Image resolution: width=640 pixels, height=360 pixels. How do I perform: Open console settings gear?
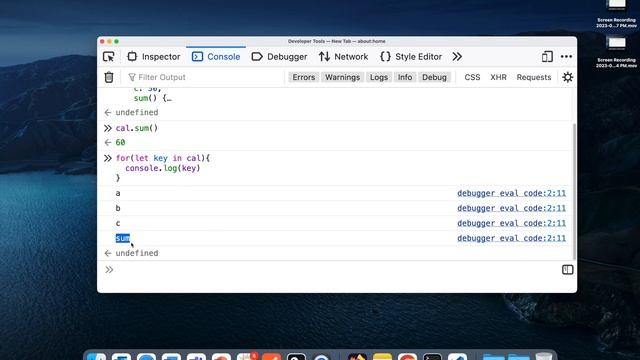tap(567, 77)
